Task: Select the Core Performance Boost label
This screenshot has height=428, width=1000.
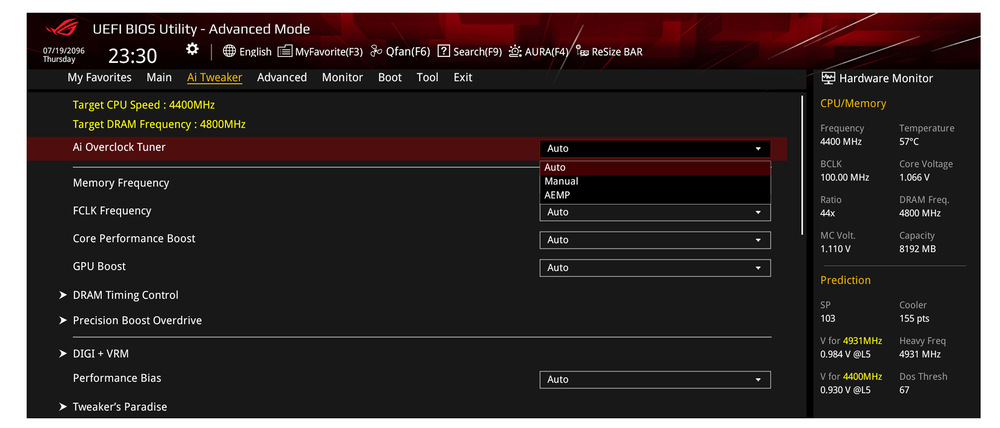Action: coord(134,239)
